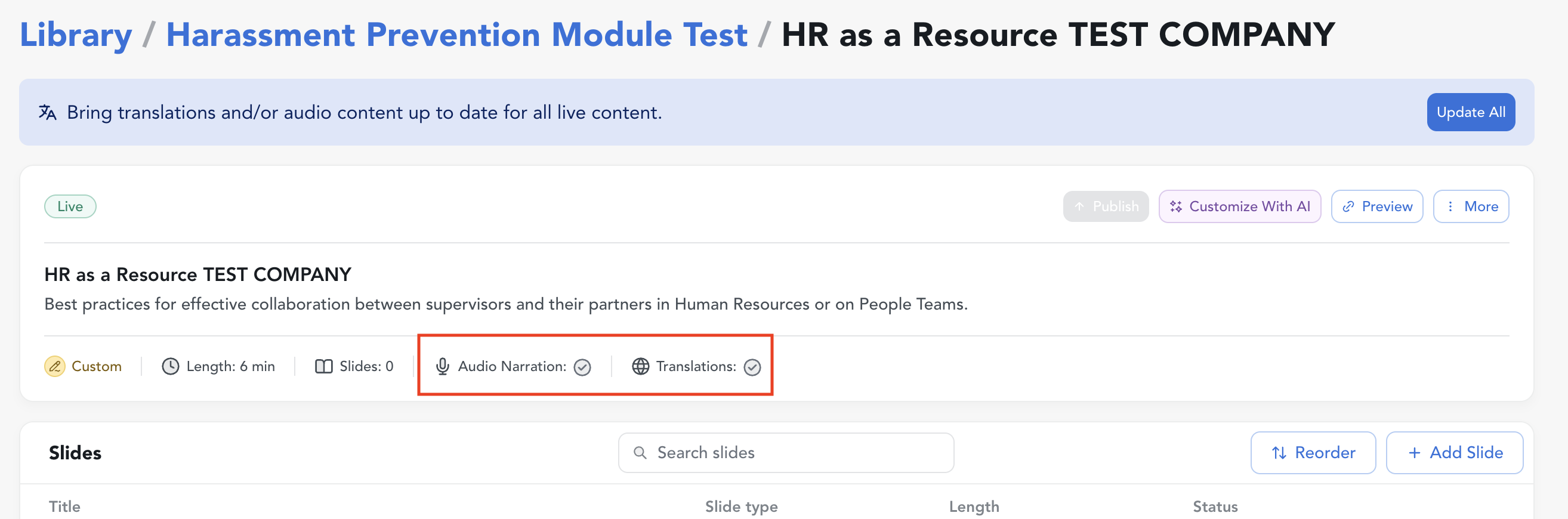
Task: Click the translation icon in the banner
Action: pos(48,113)
